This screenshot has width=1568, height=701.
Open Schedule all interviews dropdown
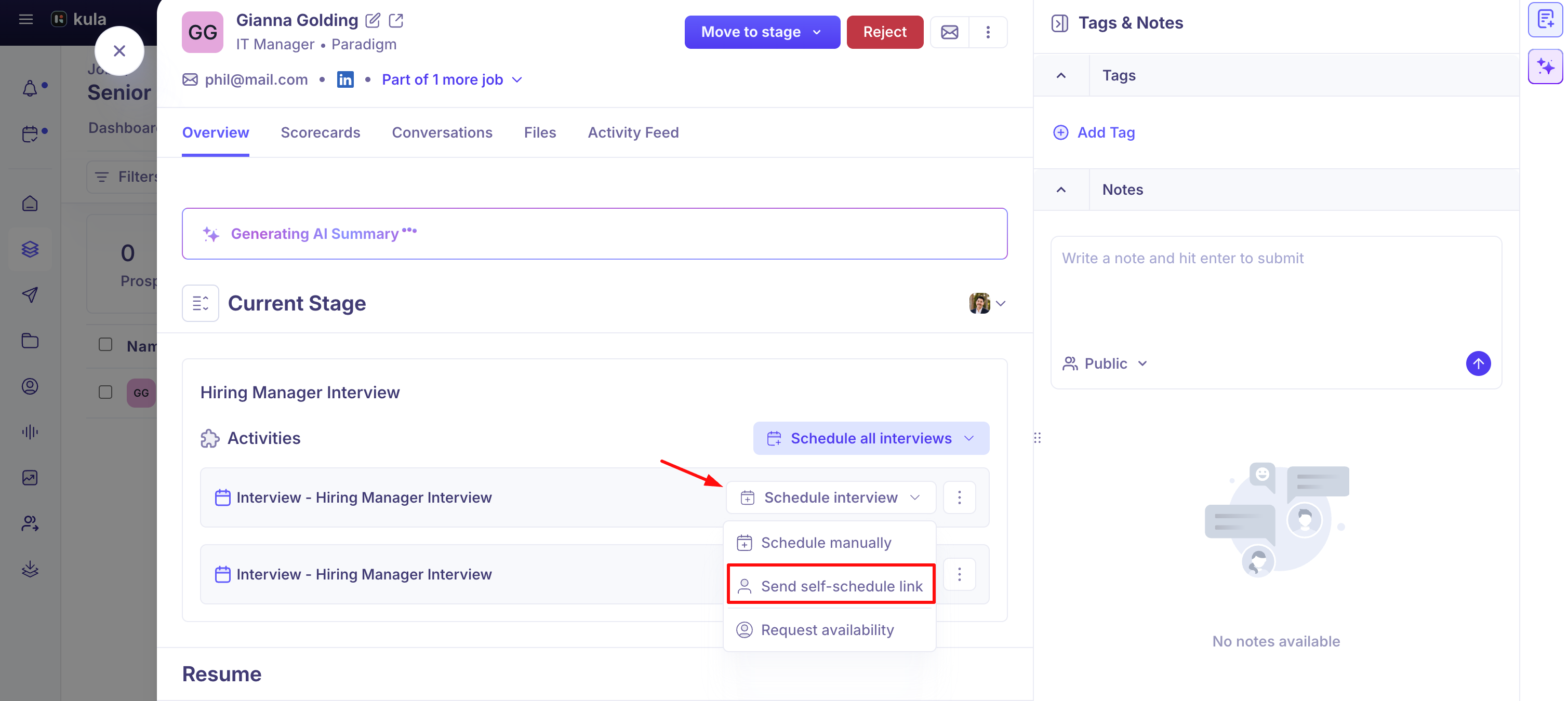[x=871, y=438]
